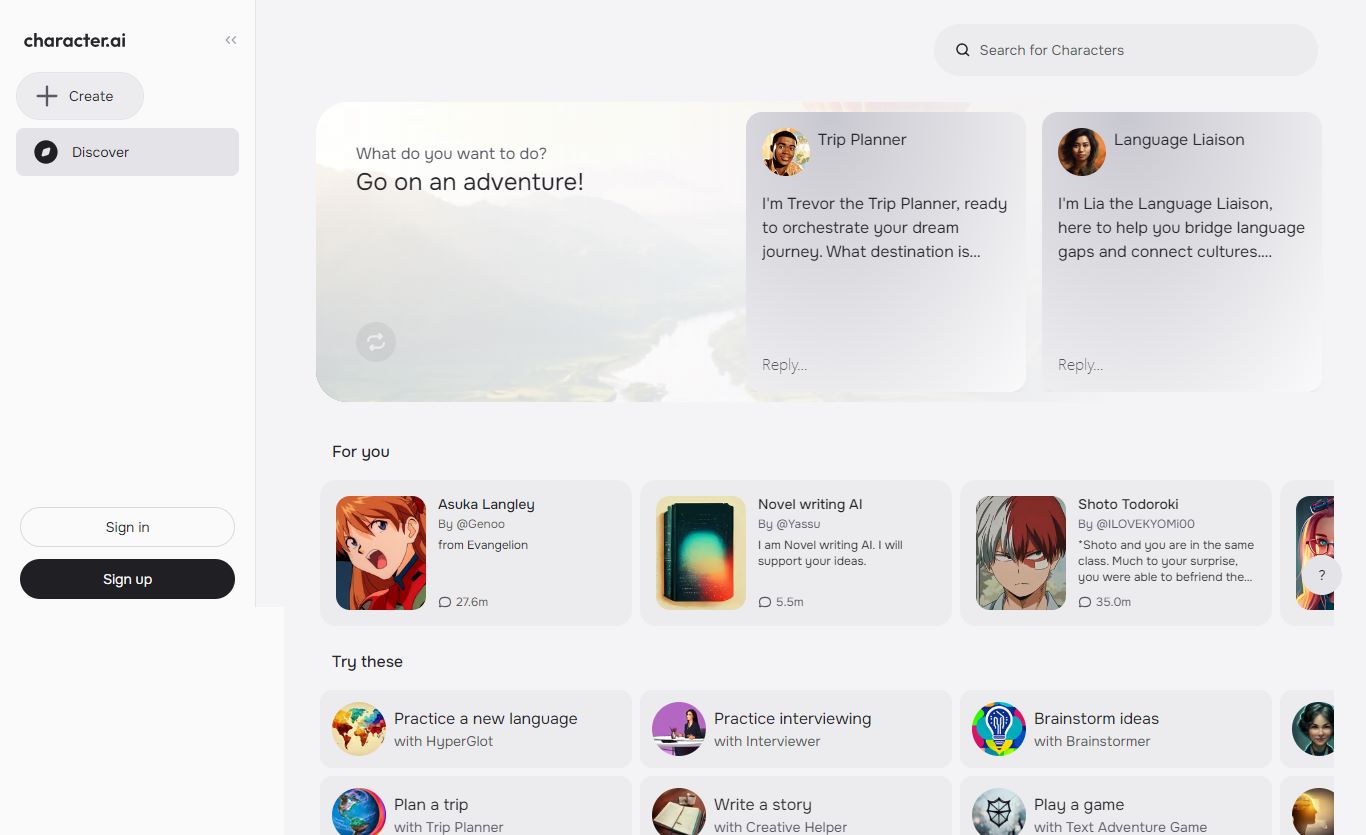Click the character.ai logo

(75, 41)
